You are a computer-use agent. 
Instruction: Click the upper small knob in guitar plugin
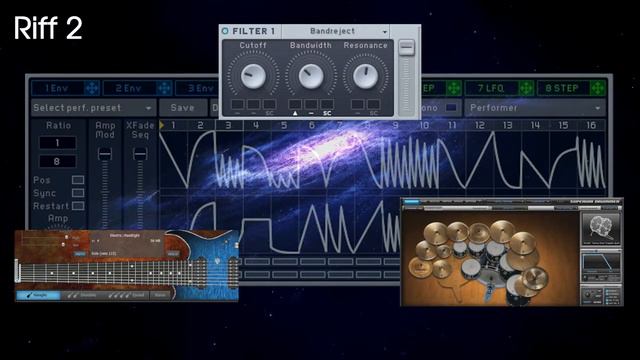point(67,237)
